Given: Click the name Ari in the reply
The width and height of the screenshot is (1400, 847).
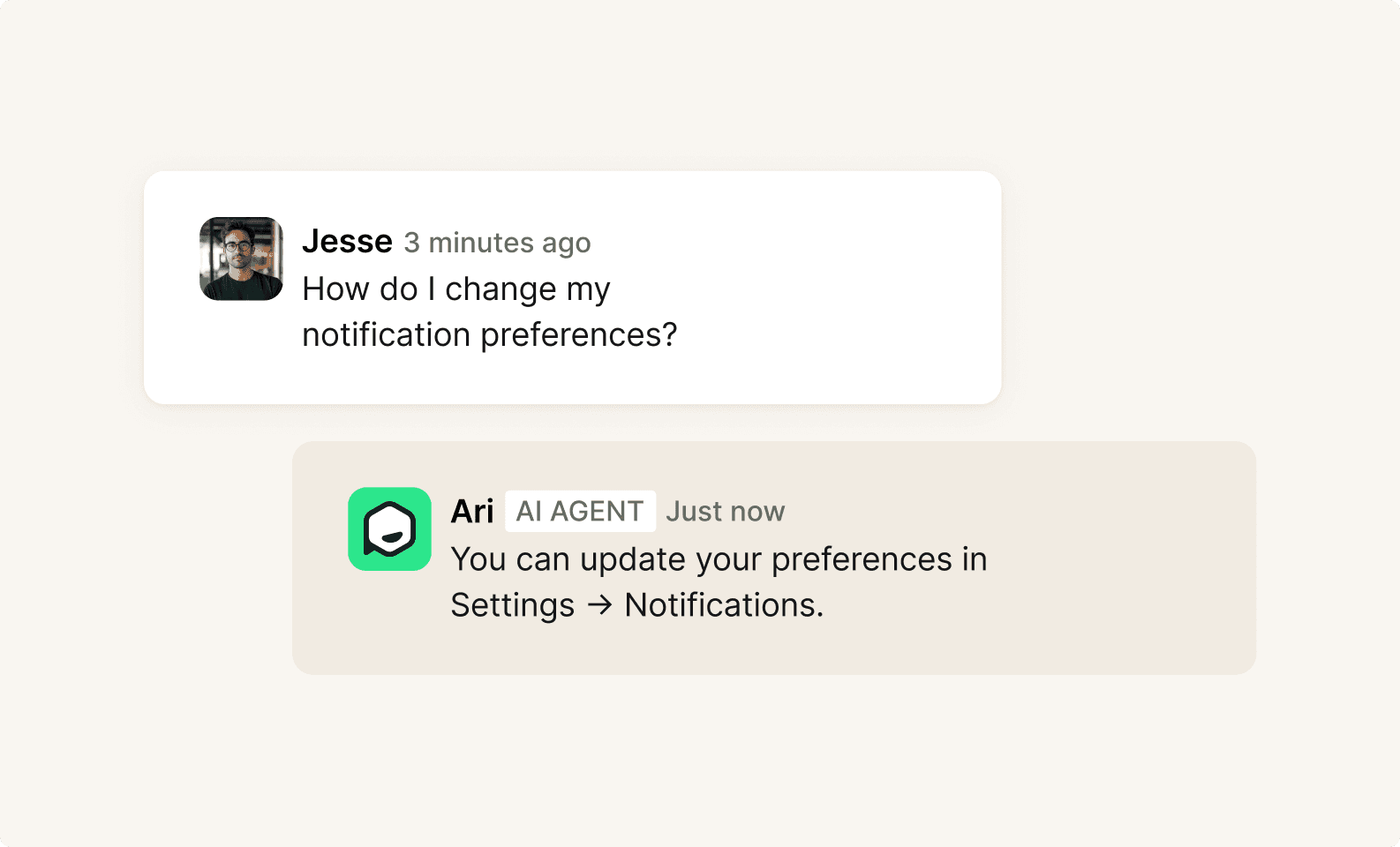Looking at the screenshot, I should pyautogui.click(x=472, y=511).
